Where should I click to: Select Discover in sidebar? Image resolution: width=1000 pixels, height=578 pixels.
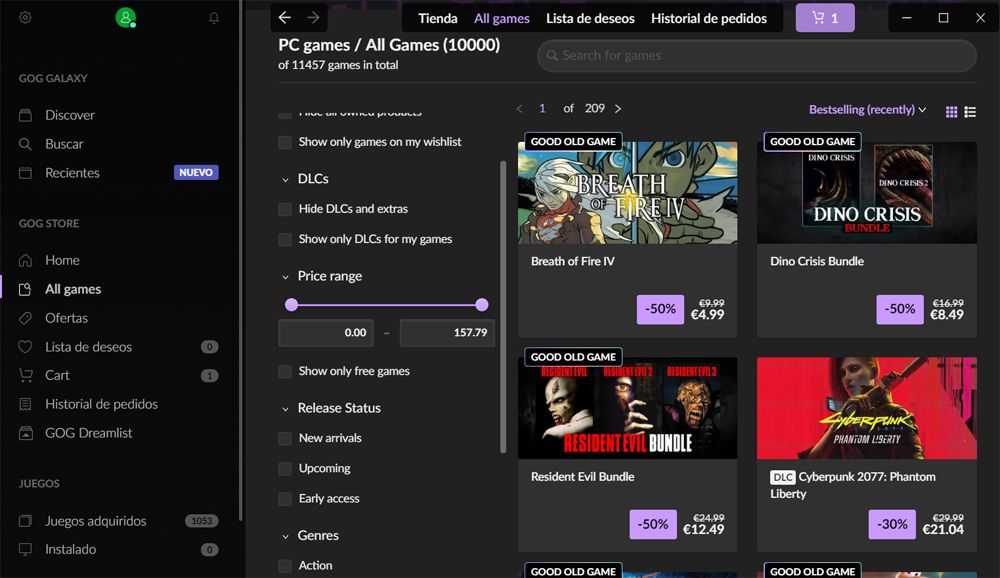tap(70, 115)
